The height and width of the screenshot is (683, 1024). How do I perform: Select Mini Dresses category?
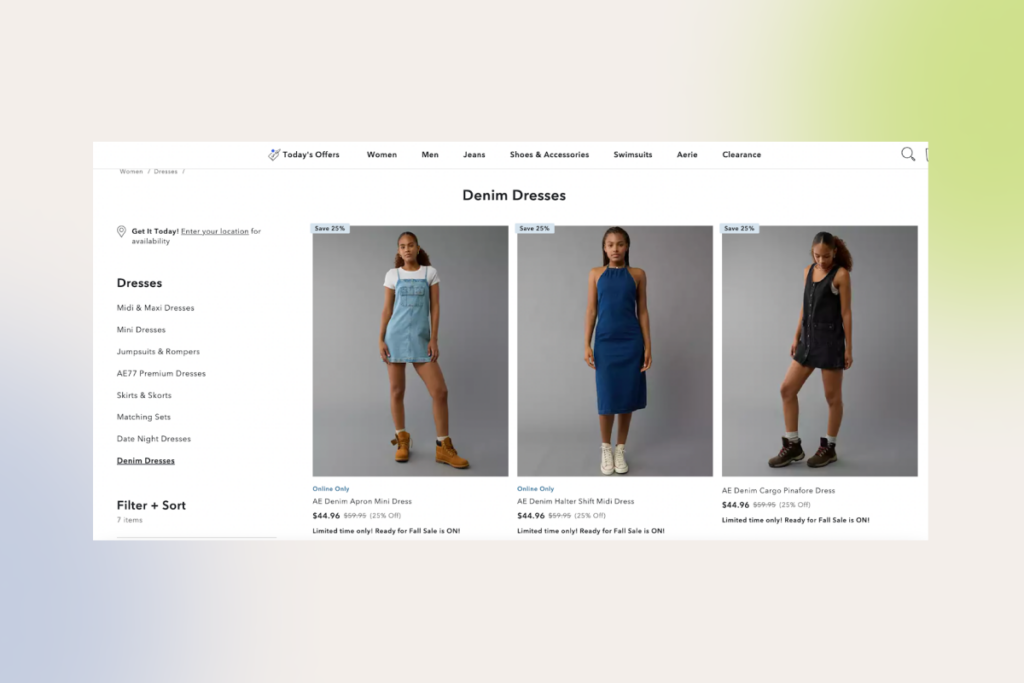pos(141,330)
